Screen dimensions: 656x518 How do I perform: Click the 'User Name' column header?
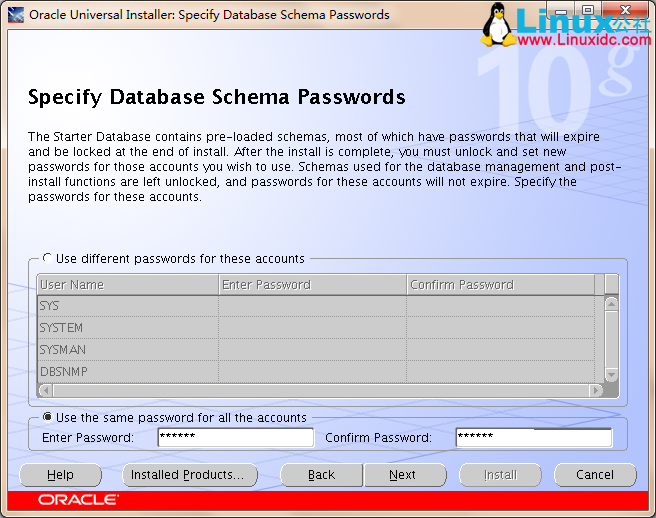coord(127,285)
